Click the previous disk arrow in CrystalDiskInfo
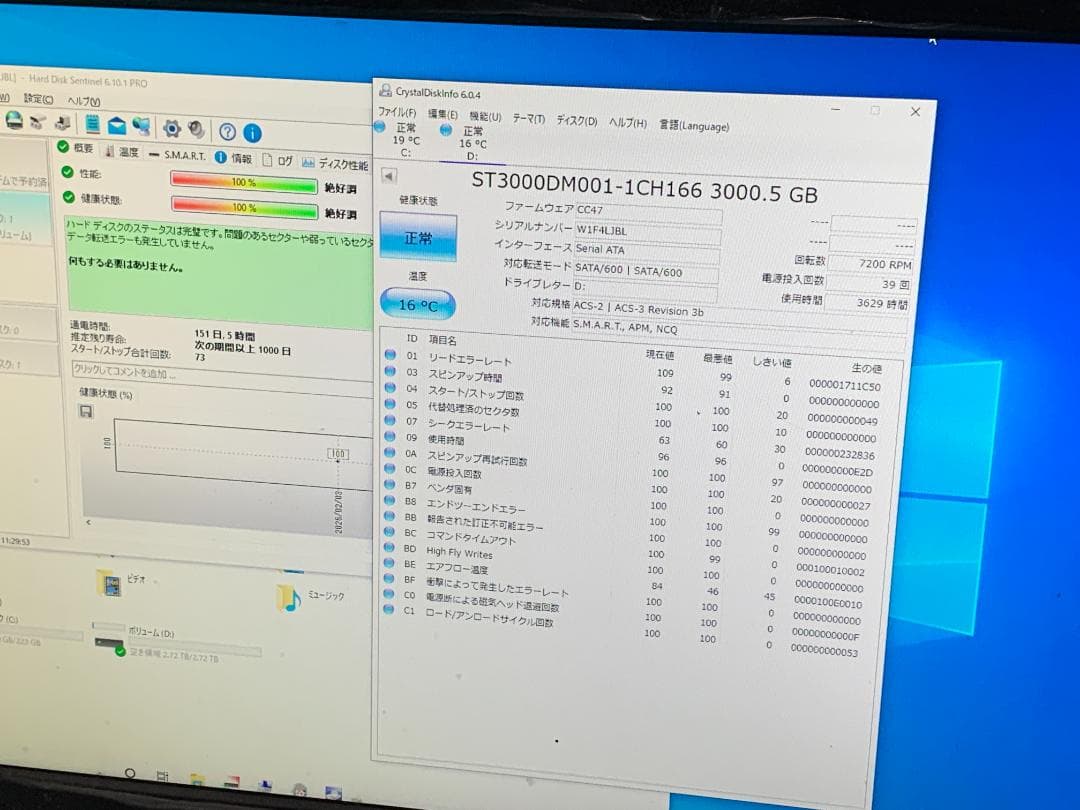1080x810 pixels. [x=388, y=176]
